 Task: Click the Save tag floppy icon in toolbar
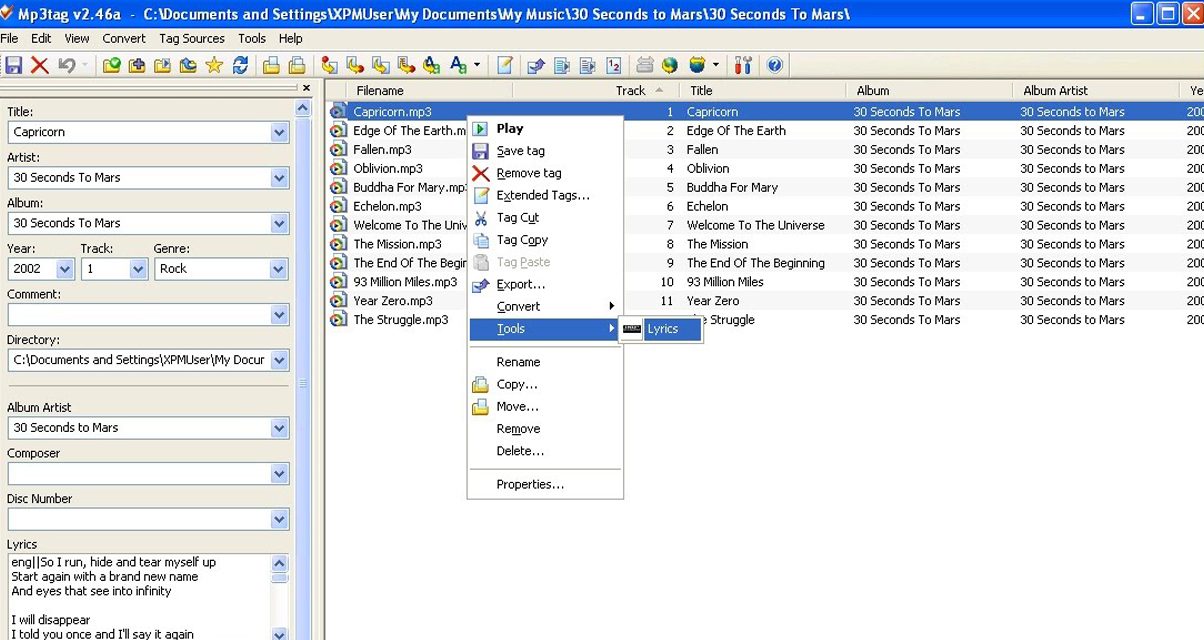(14, 65)
